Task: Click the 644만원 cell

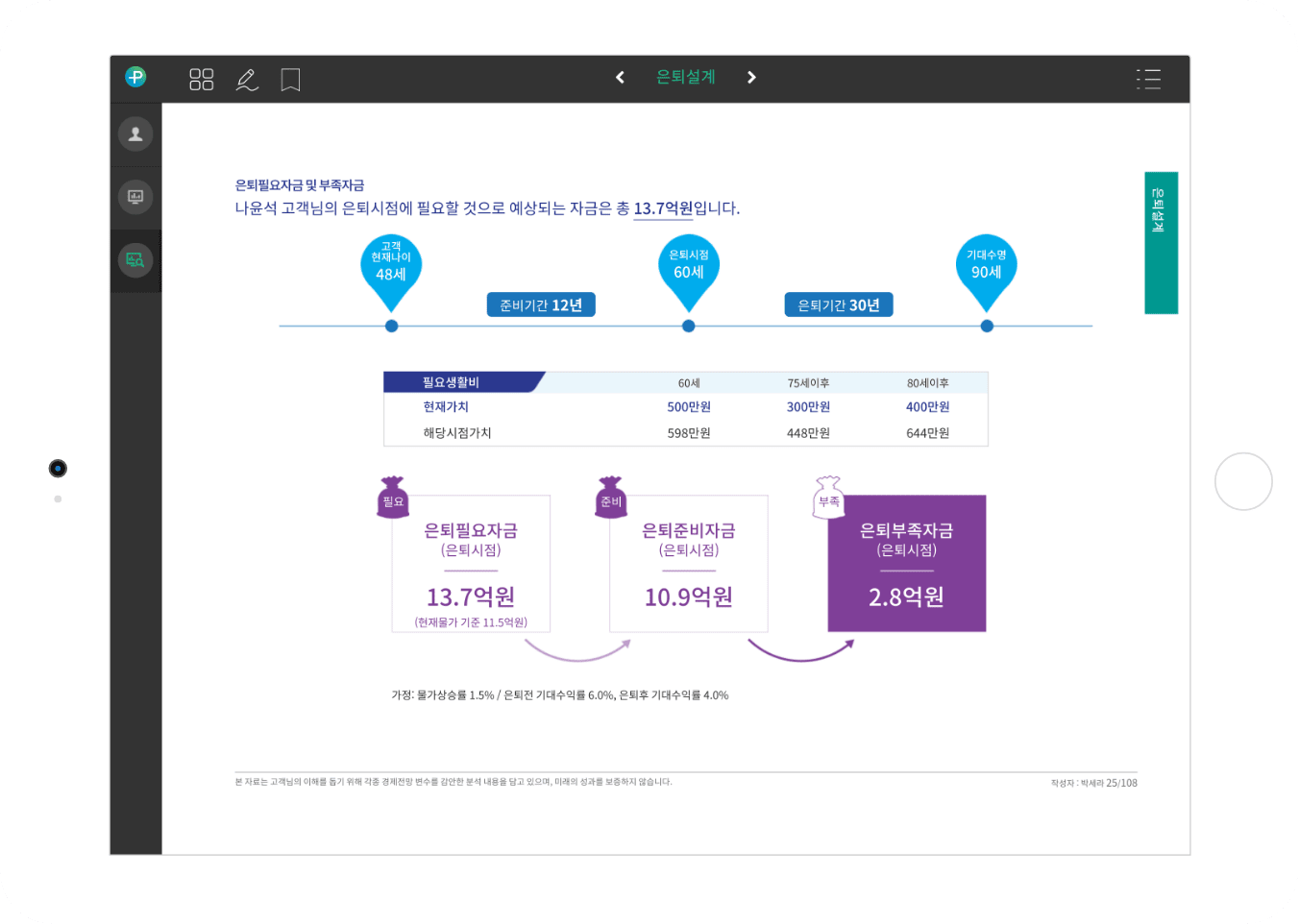Action: [x=927, y=433]
